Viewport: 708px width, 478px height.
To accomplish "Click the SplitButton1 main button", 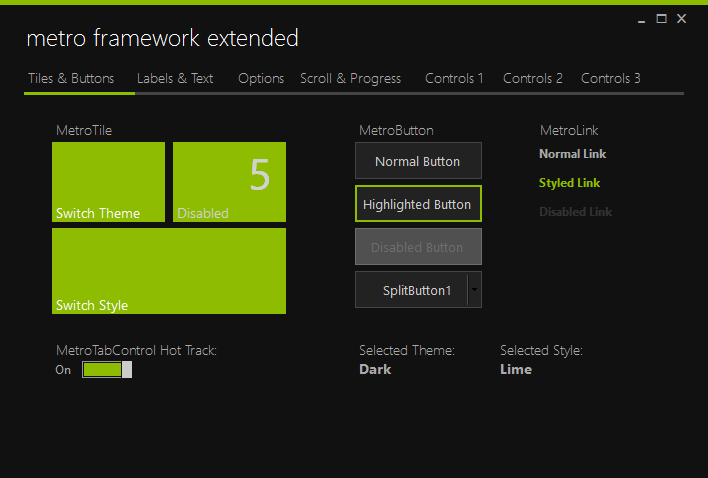I will pos(411,290).
